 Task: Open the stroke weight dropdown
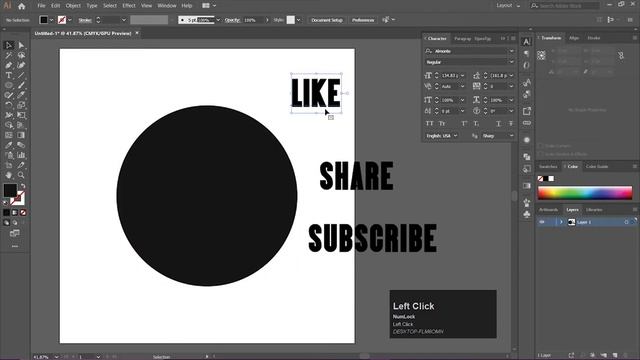123,20
